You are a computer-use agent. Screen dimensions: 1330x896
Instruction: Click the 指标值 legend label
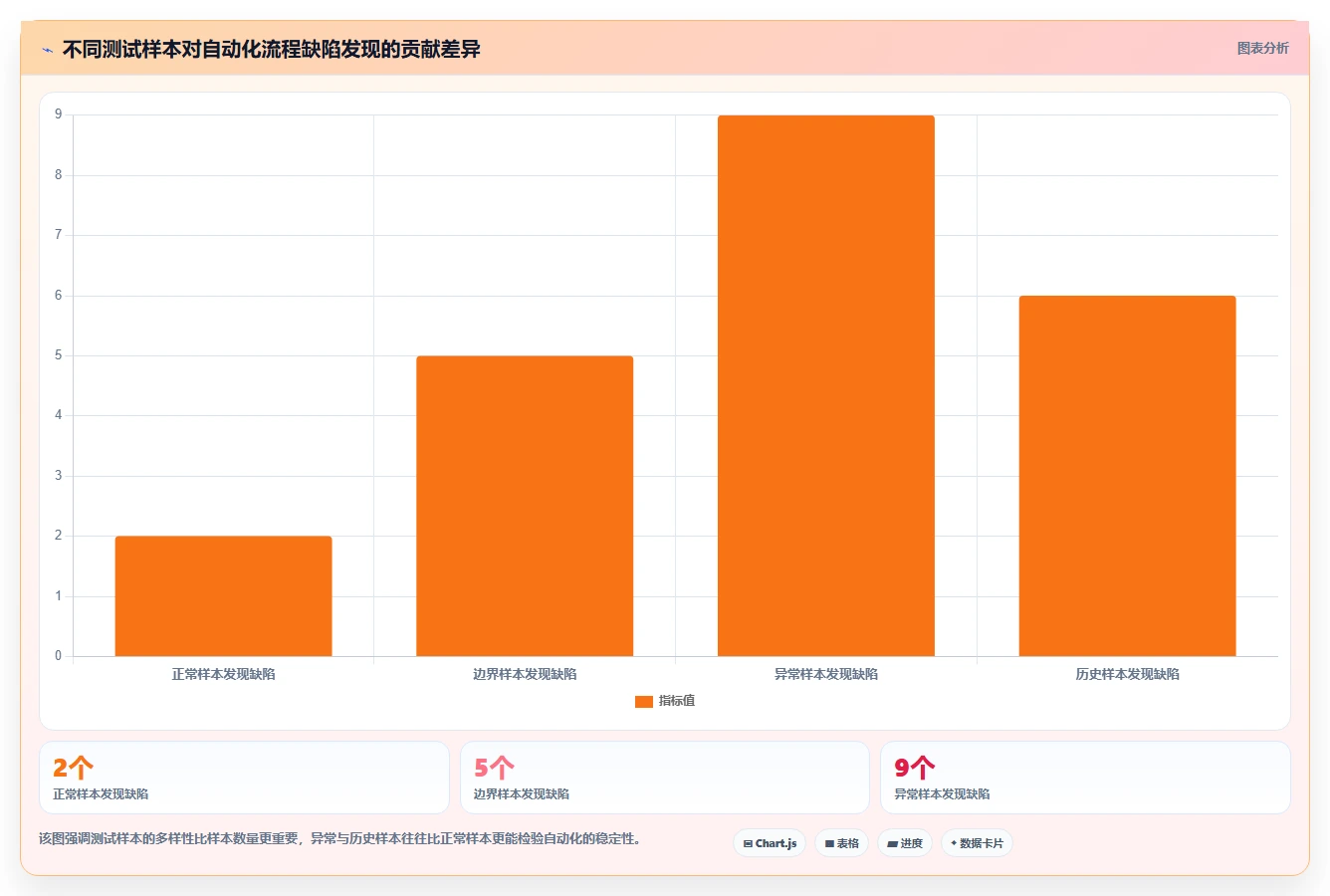click(x=677, y=701)
